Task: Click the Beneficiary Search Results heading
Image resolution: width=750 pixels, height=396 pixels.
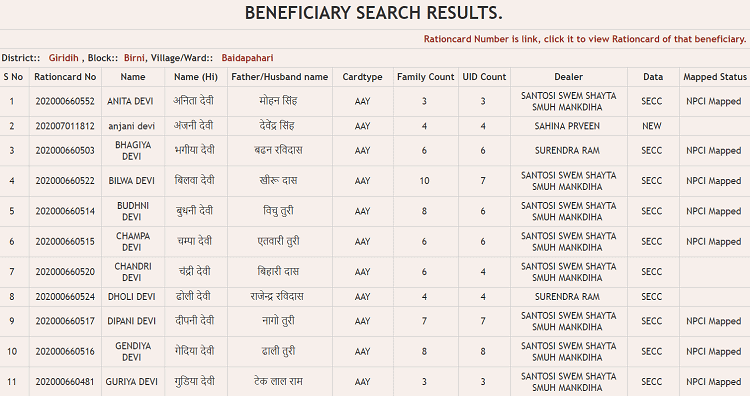Action: pos(374,13)
